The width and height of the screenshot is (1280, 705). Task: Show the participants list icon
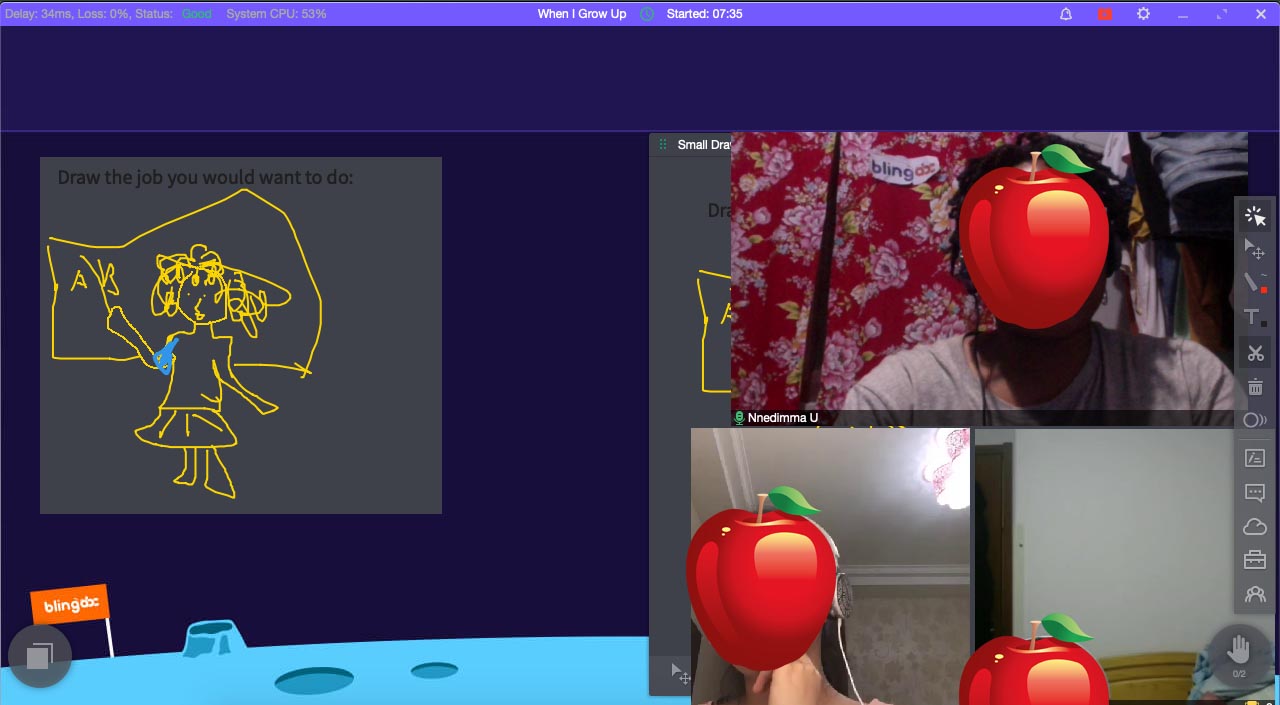pyautogui.click(x=1255, y=594)
